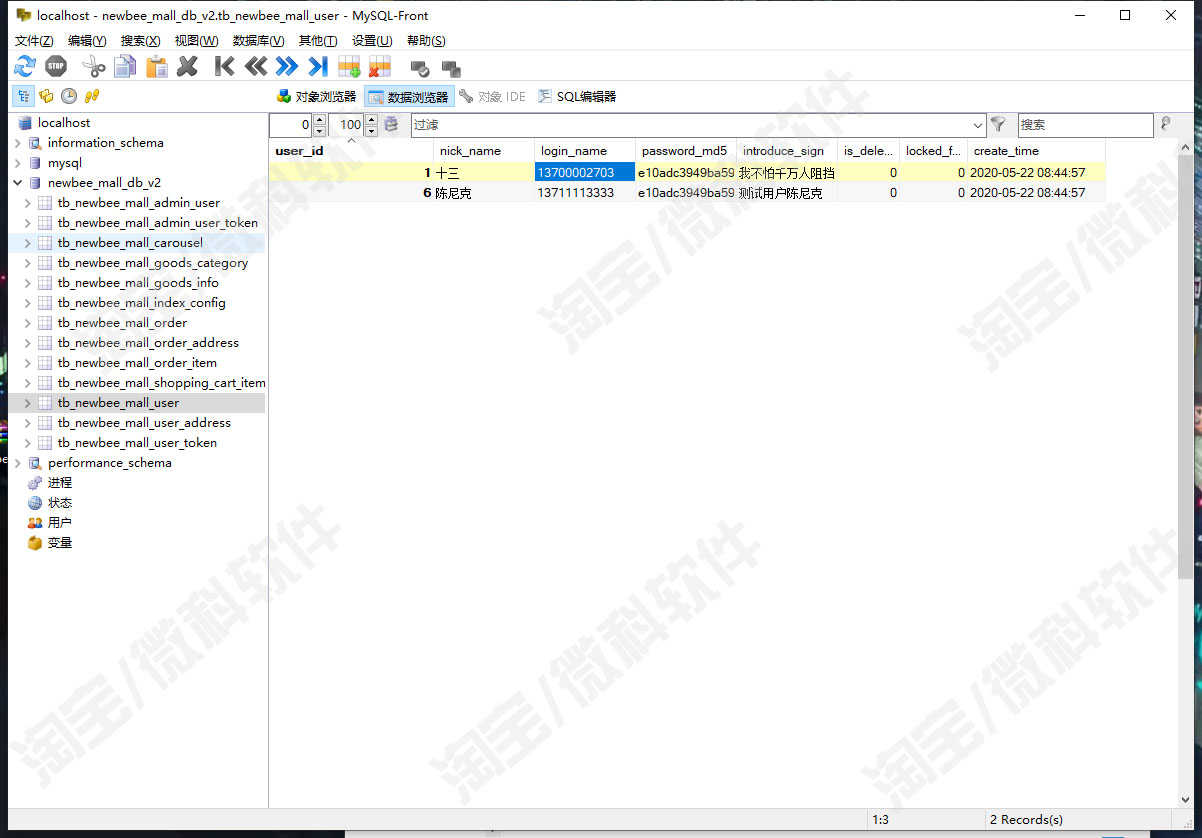Click the create_time column header

click(x=1036, y=151)
